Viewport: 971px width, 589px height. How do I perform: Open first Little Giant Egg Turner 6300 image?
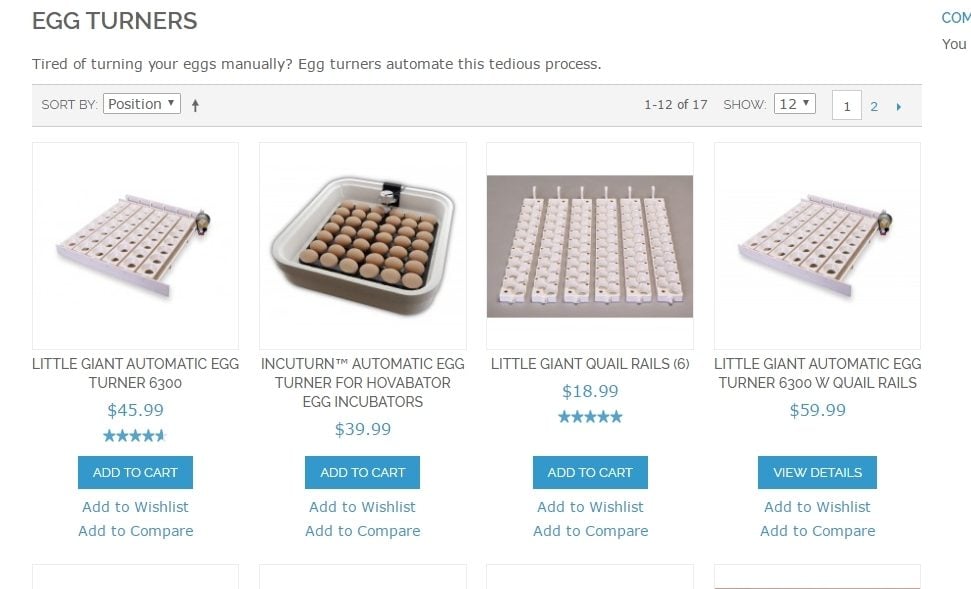[x=135, y=246]
